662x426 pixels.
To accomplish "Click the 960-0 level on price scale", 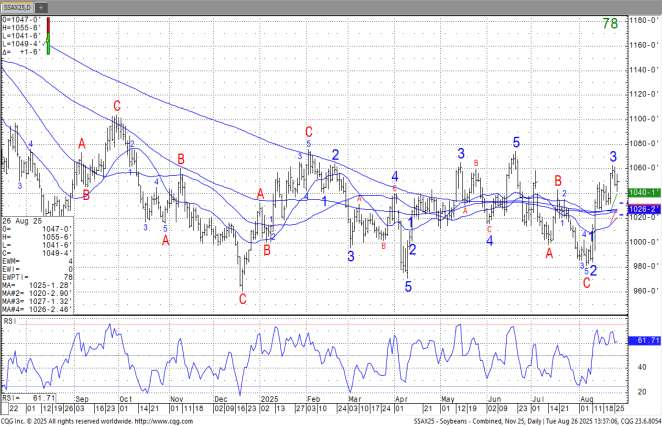I will point(642,291).
